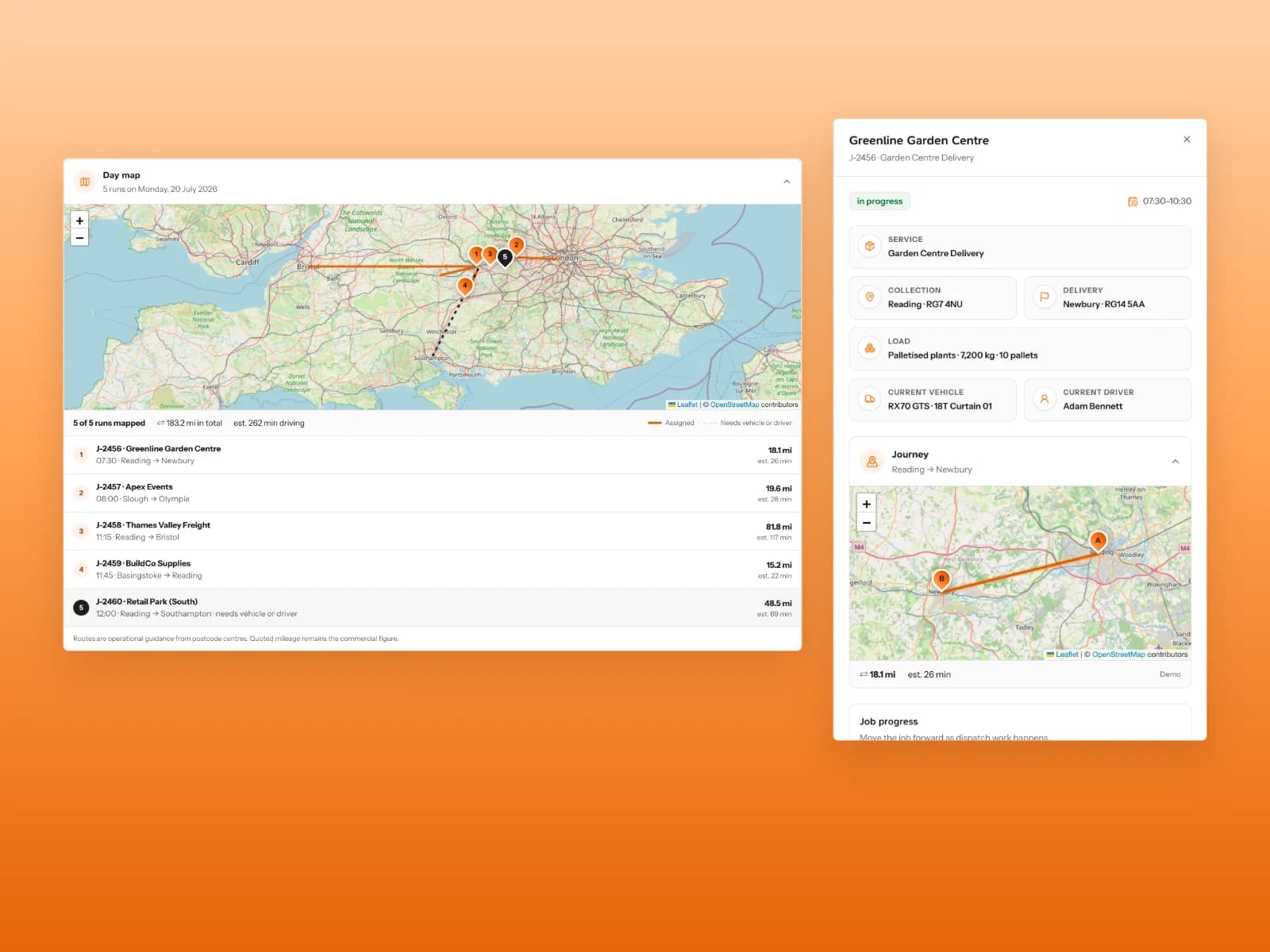
Task: Select run J-2459 BuildCo Supplies
Action: pyautogui.click(x=433, y=569)
